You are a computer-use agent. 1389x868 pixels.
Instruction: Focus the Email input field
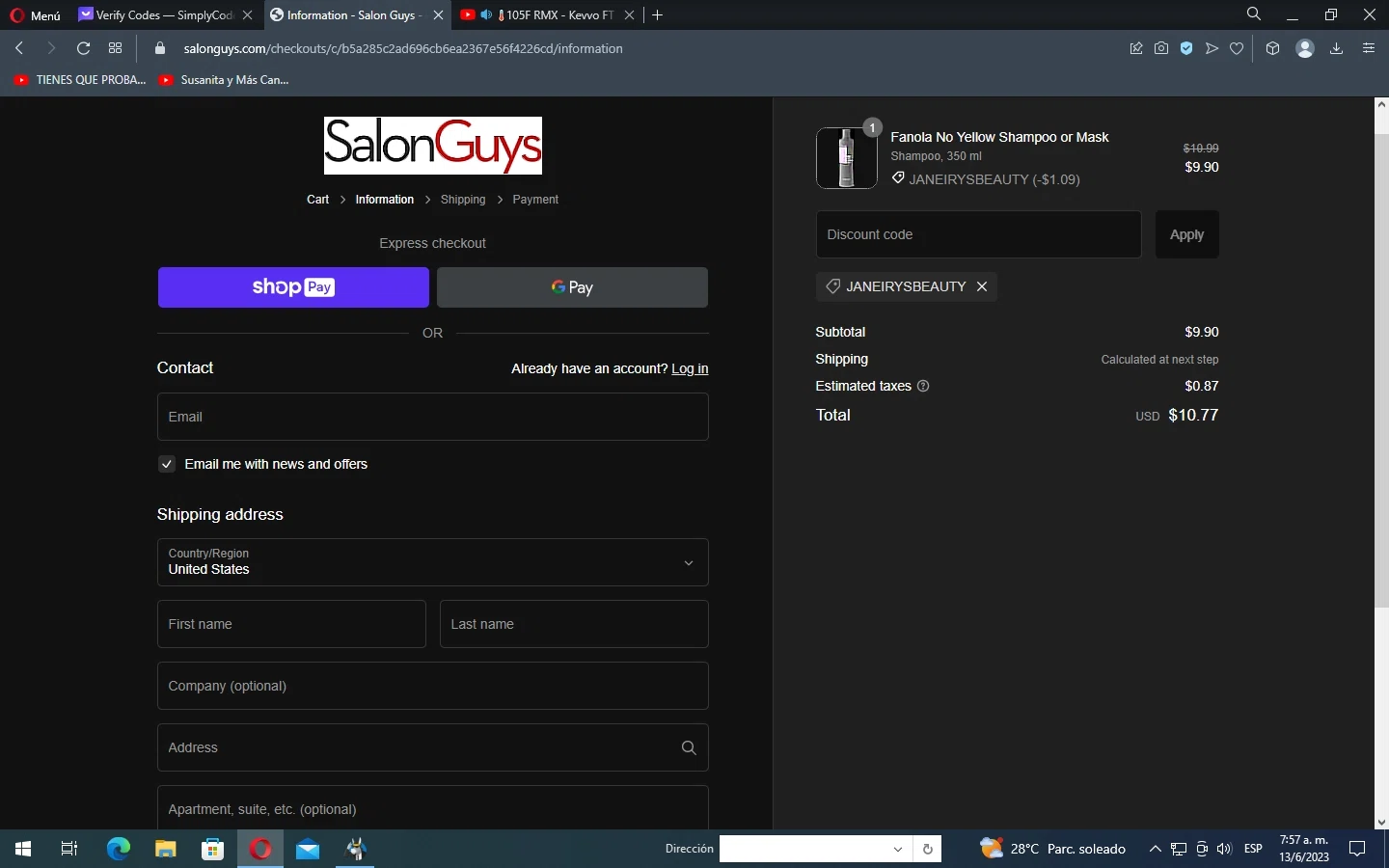[x=433, y=417]
